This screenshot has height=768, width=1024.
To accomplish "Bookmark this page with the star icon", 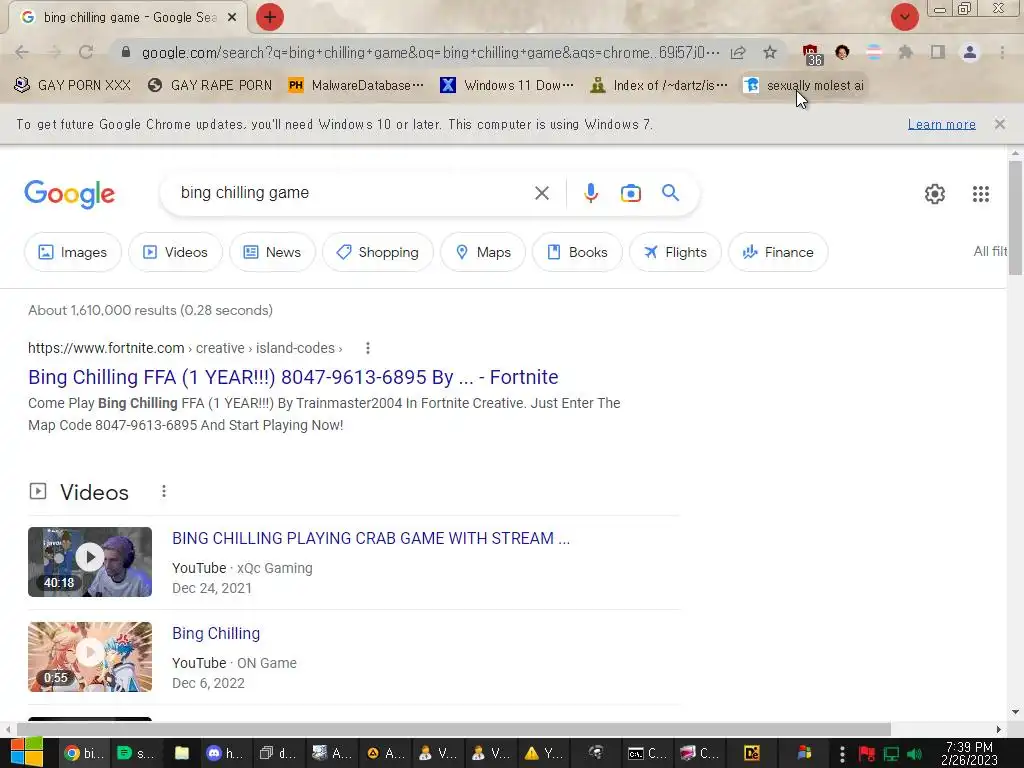I will coord(770,52).
